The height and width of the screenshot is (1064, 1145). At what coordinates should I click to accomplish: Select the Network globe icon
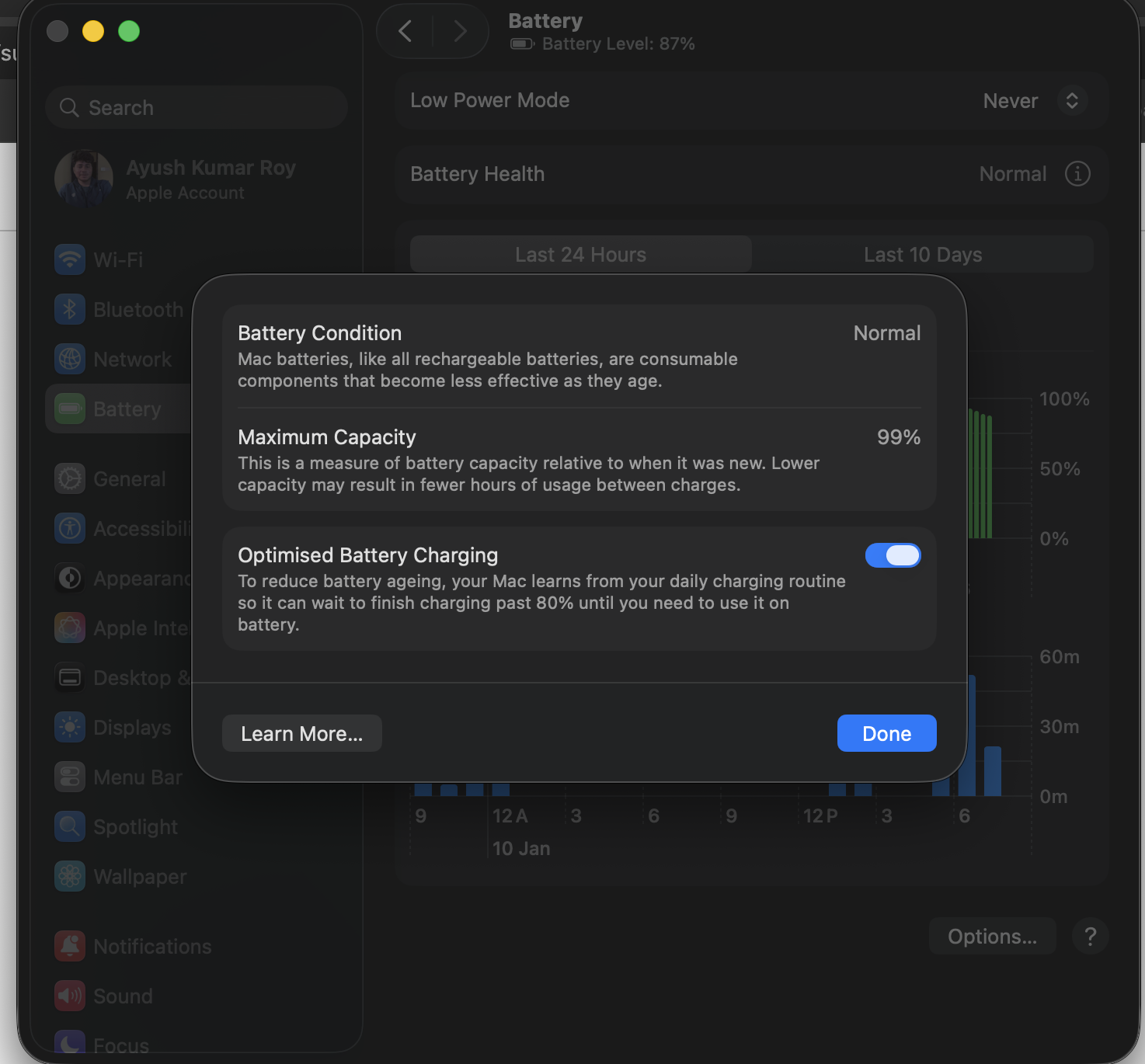point(70,359)
